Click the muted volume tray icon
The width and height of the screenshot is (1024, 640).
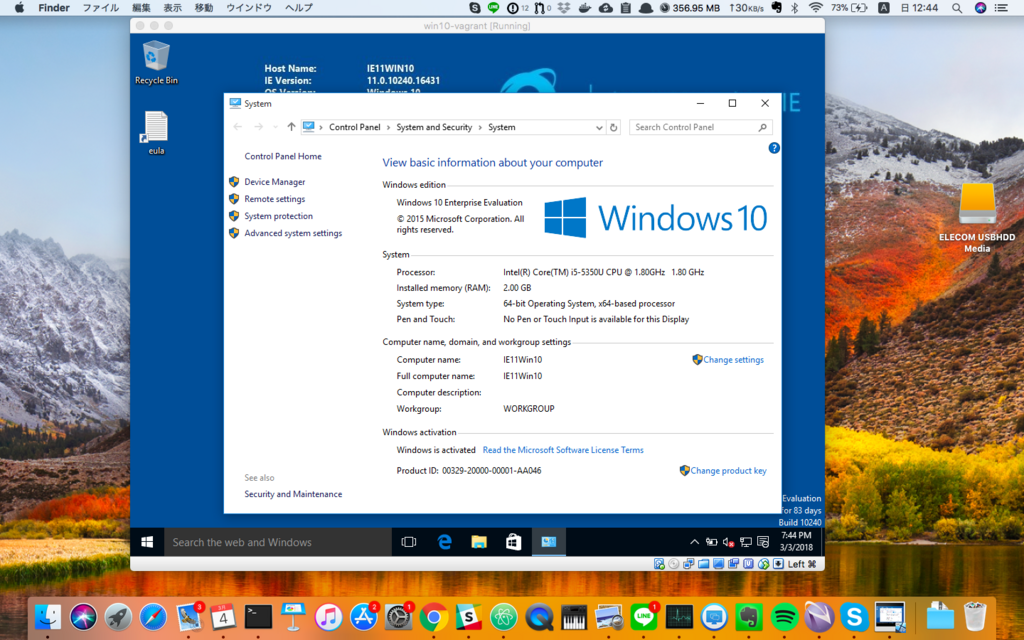729,542
